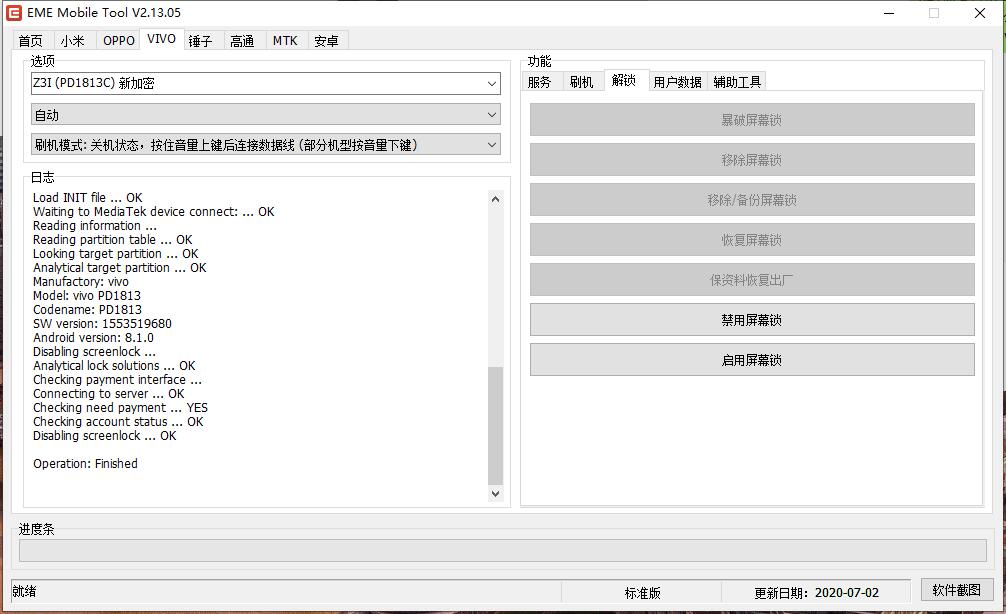Click the 保资料恢复出厂 button
1006x614 pixels.
752,280
